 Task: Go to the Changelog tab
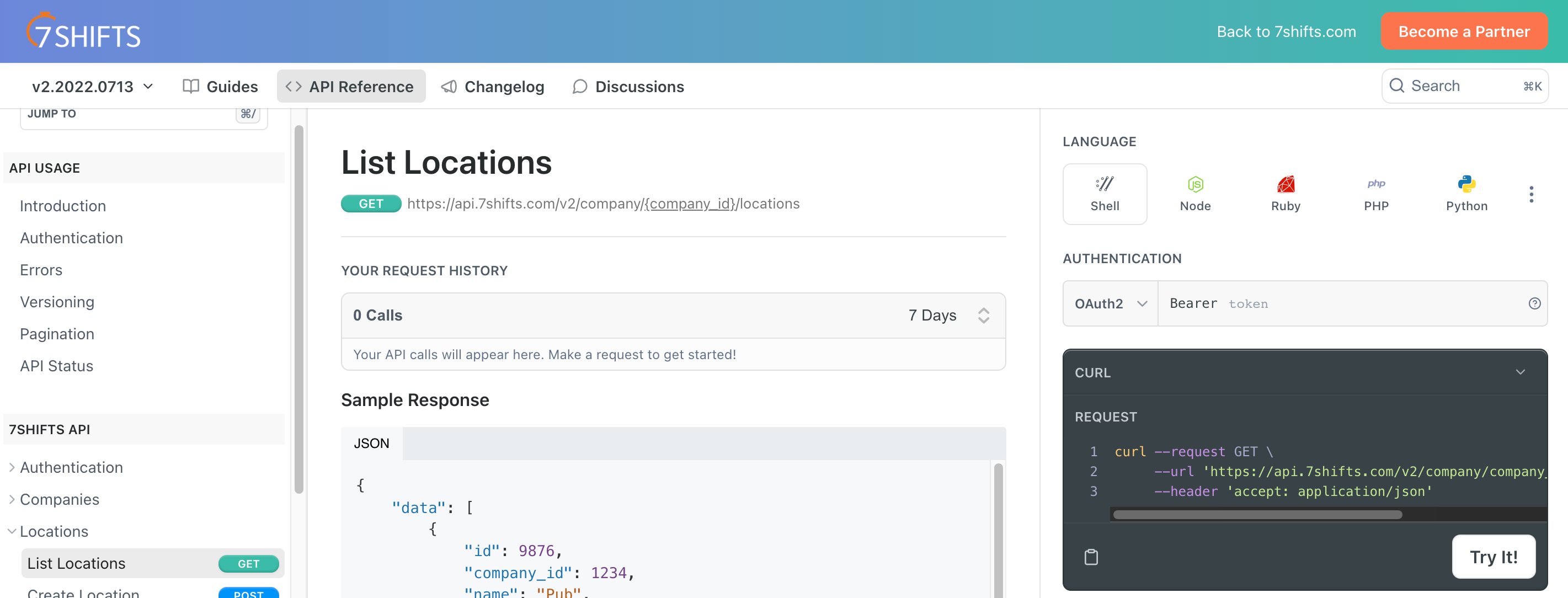493,87
